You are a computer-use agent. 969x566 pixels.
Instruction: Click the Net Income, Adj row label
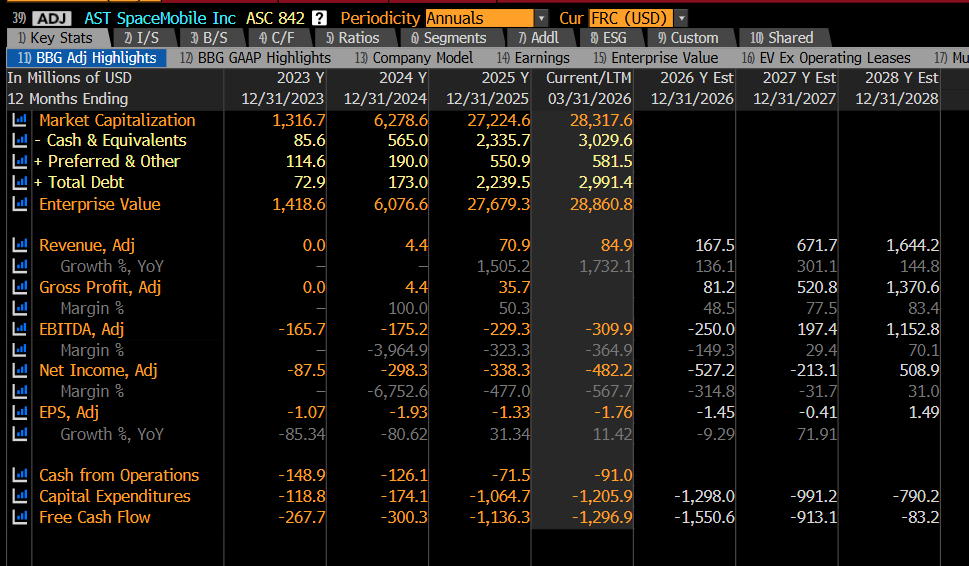(x=98, y=370)
